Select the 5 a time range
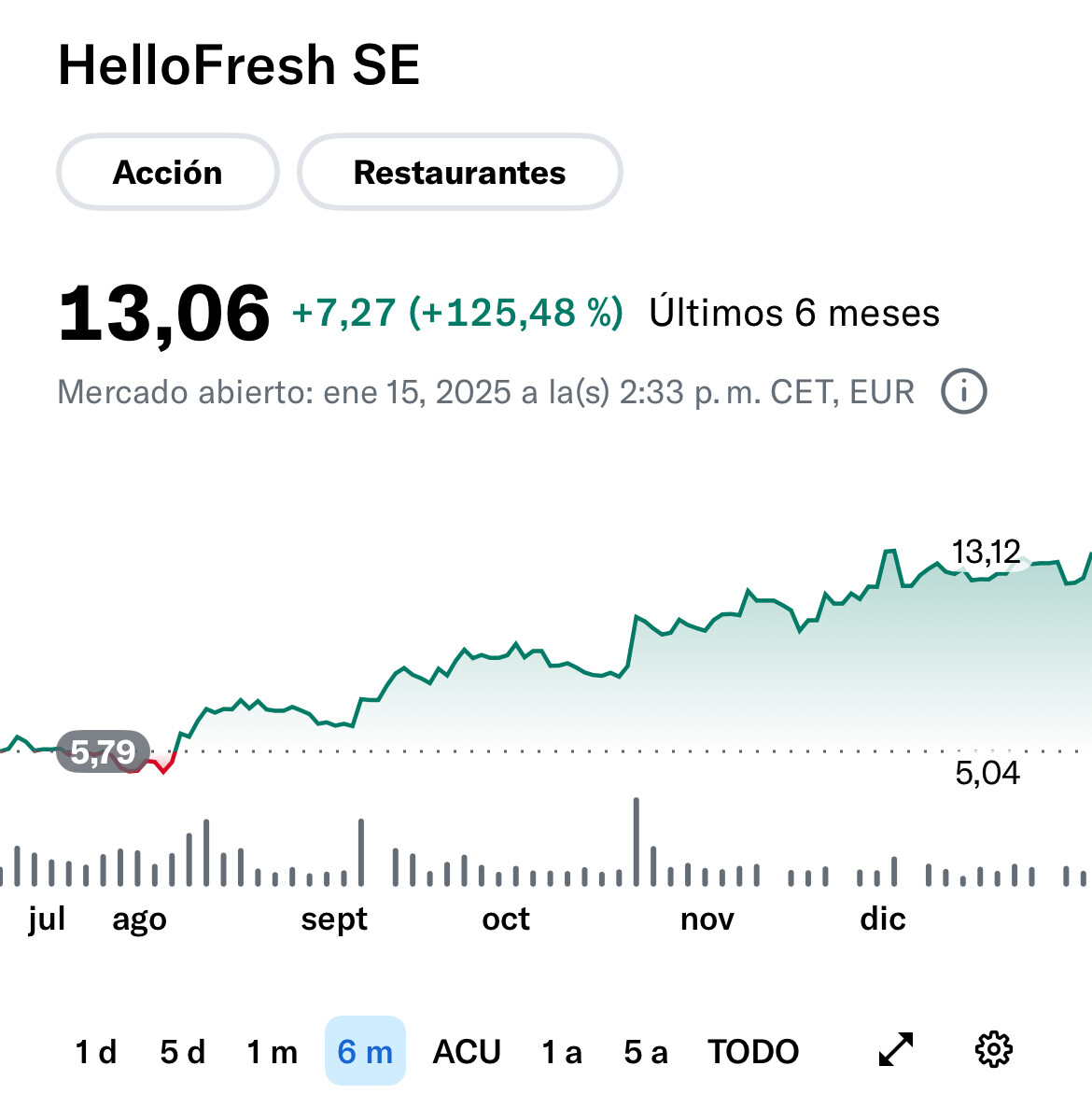 pyautogui.click(x=646, y=1052)
